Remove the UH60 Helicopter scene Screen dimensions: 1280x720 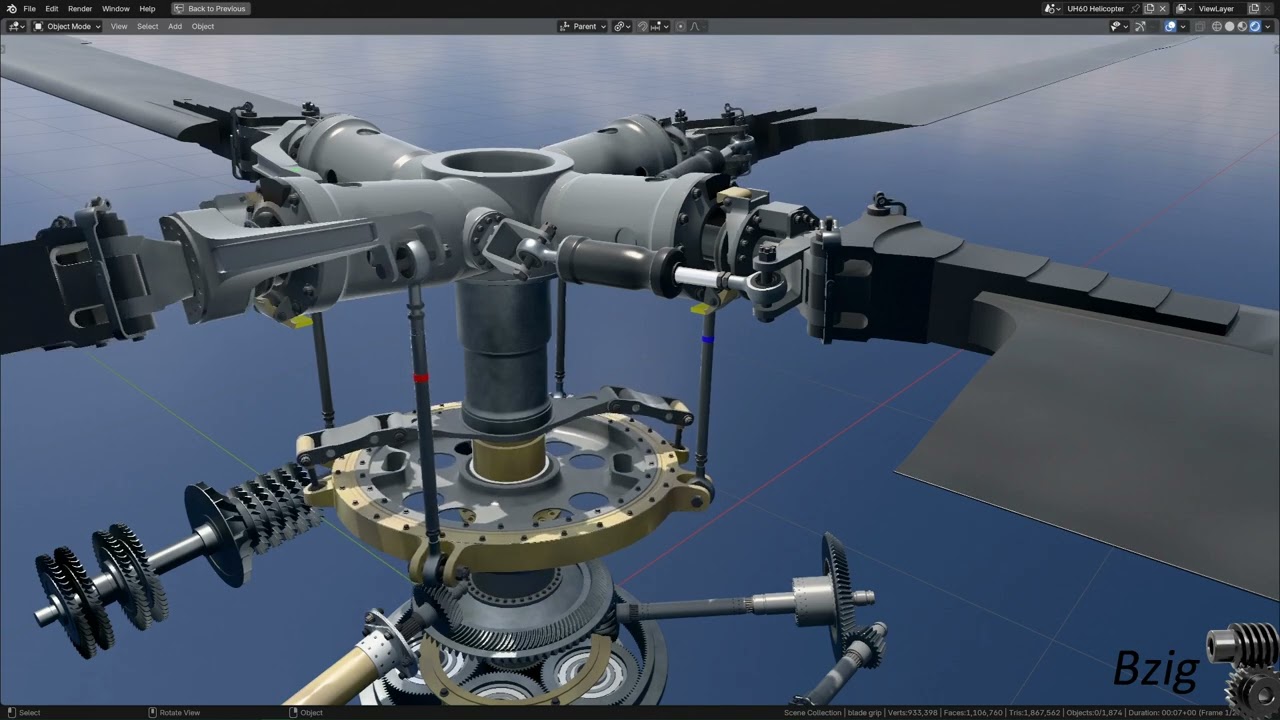[1163, 8]
